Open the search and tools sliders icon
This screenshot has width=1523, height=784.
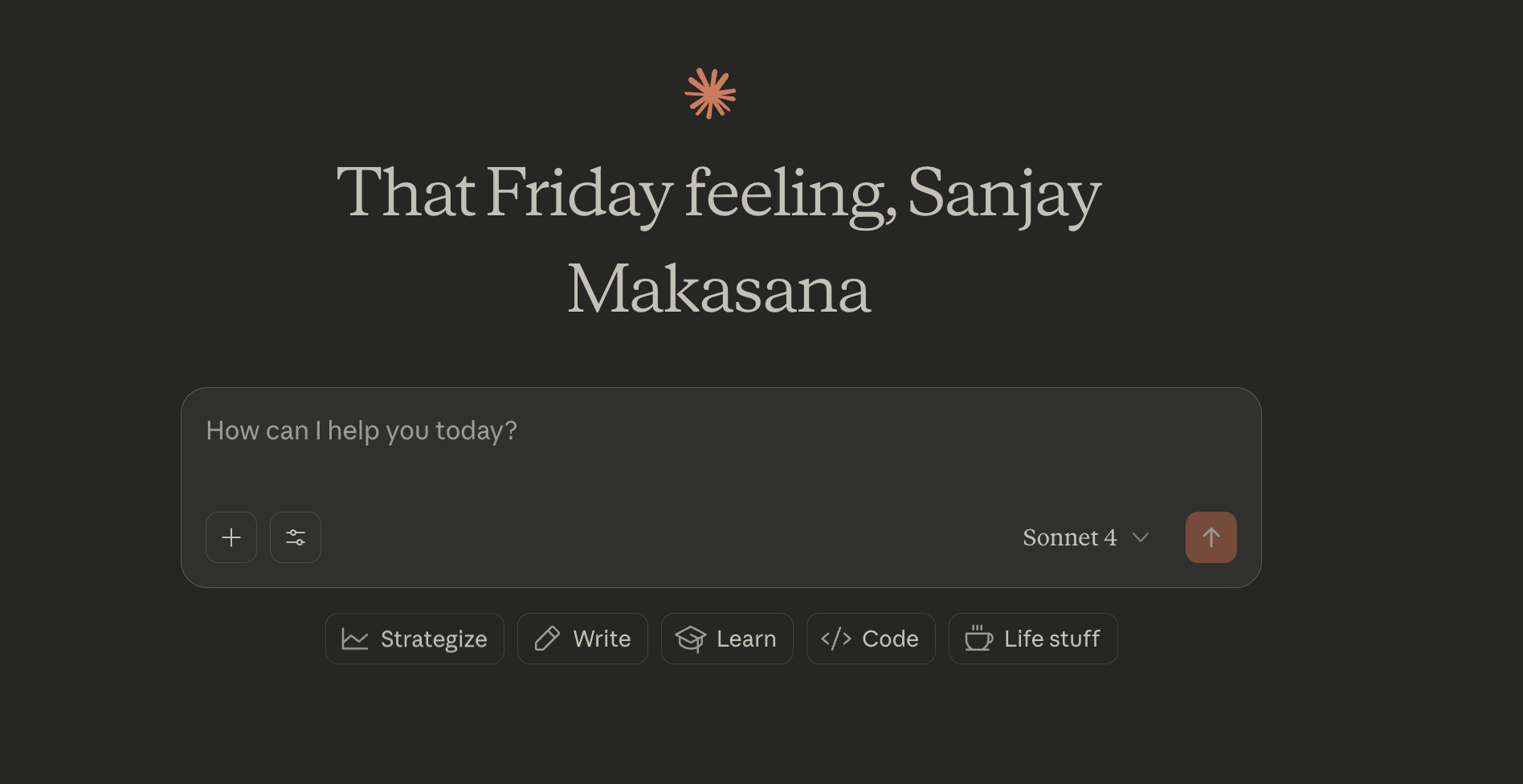point(296,537)
